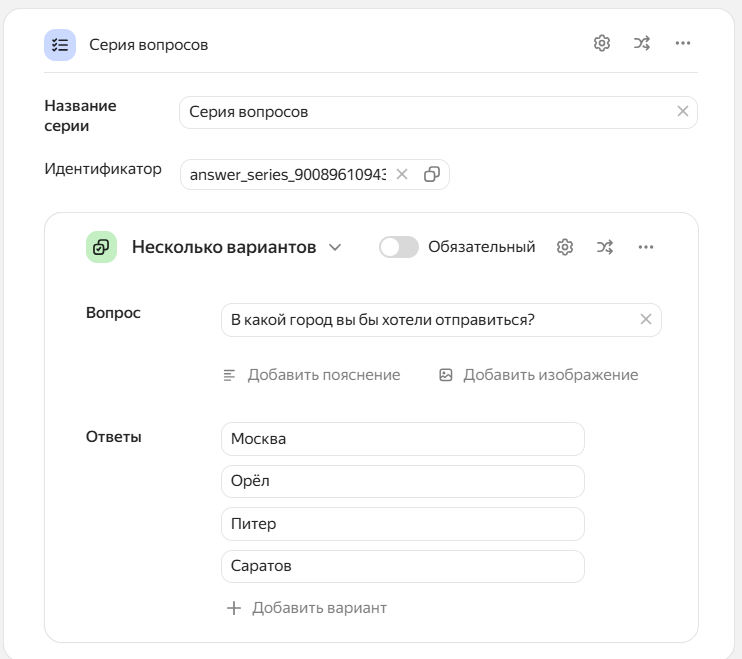Click the "Москва" answer field
This screenshot has width=742, height=659.
[x=402, y=439]
